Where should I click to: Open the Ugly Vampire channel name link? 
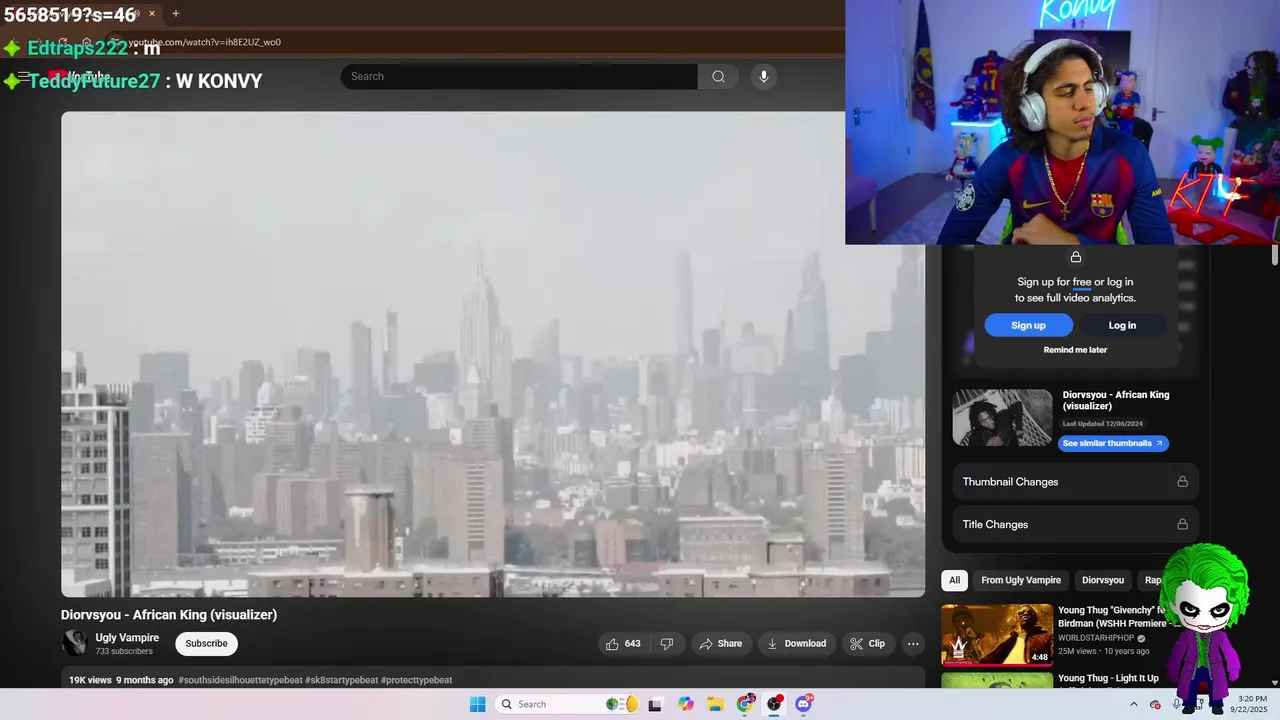point(127,638)
